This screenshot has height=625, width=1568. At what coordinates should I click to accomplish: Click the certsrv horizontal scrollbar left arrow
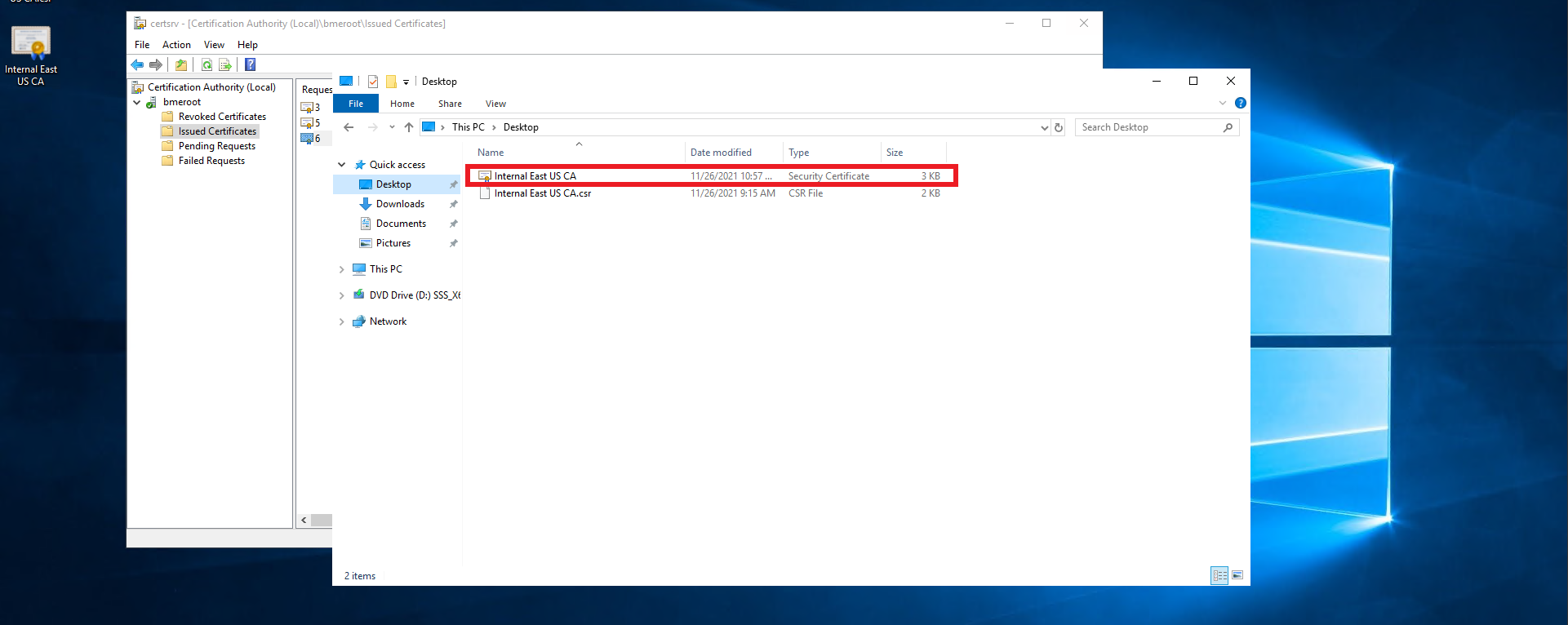pos(304,521)
